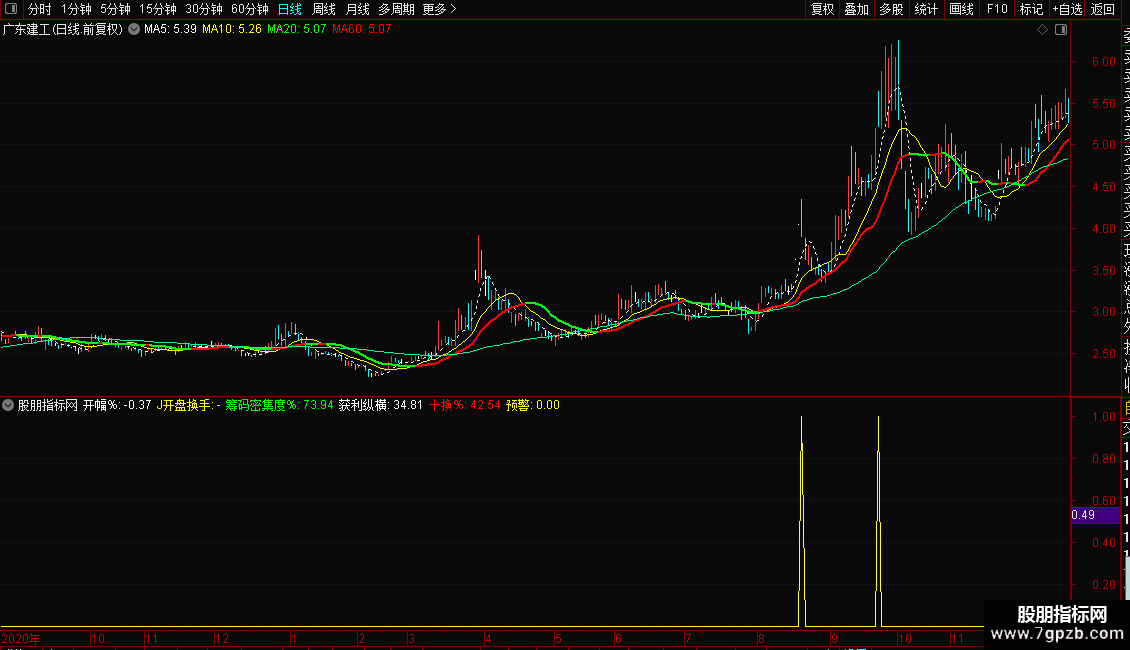Click the J开盘换手 label
Screen dimensions: 1130x650
[x=187, y=405]
